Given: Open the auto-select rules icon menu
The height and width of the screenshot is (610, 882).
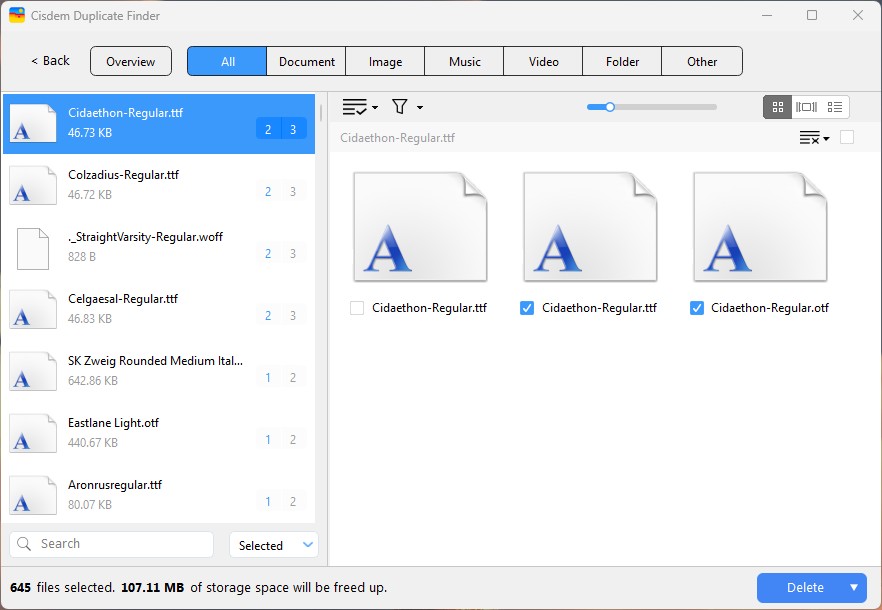Looking at the screenshot, I should [359, 107].
